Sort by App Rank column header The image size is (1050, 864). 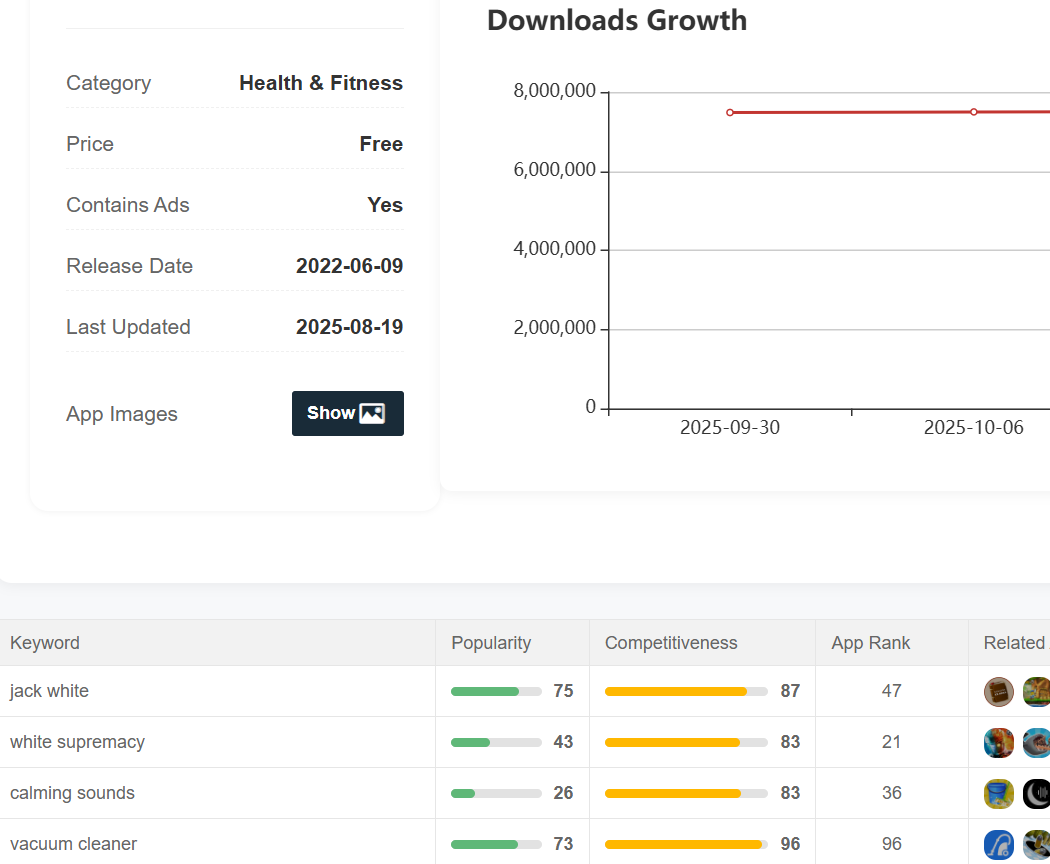tap(871, 643)
